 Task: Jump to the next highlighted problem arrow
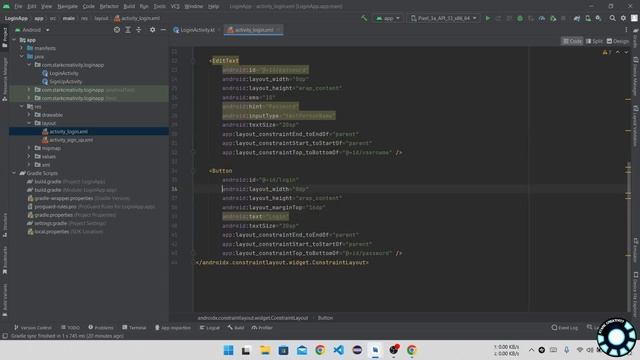click(626, 52)
